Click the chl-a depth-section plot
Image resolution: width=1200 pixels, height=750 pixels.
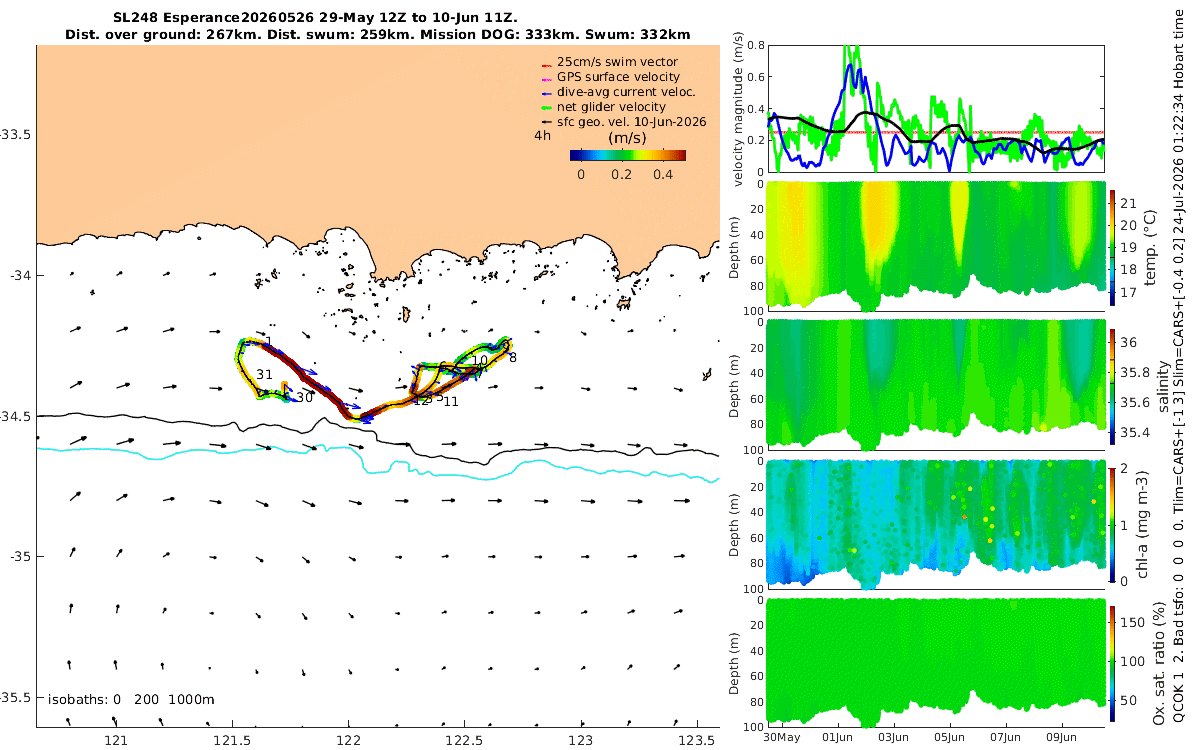pyautogui.click(x=936, y=523)
